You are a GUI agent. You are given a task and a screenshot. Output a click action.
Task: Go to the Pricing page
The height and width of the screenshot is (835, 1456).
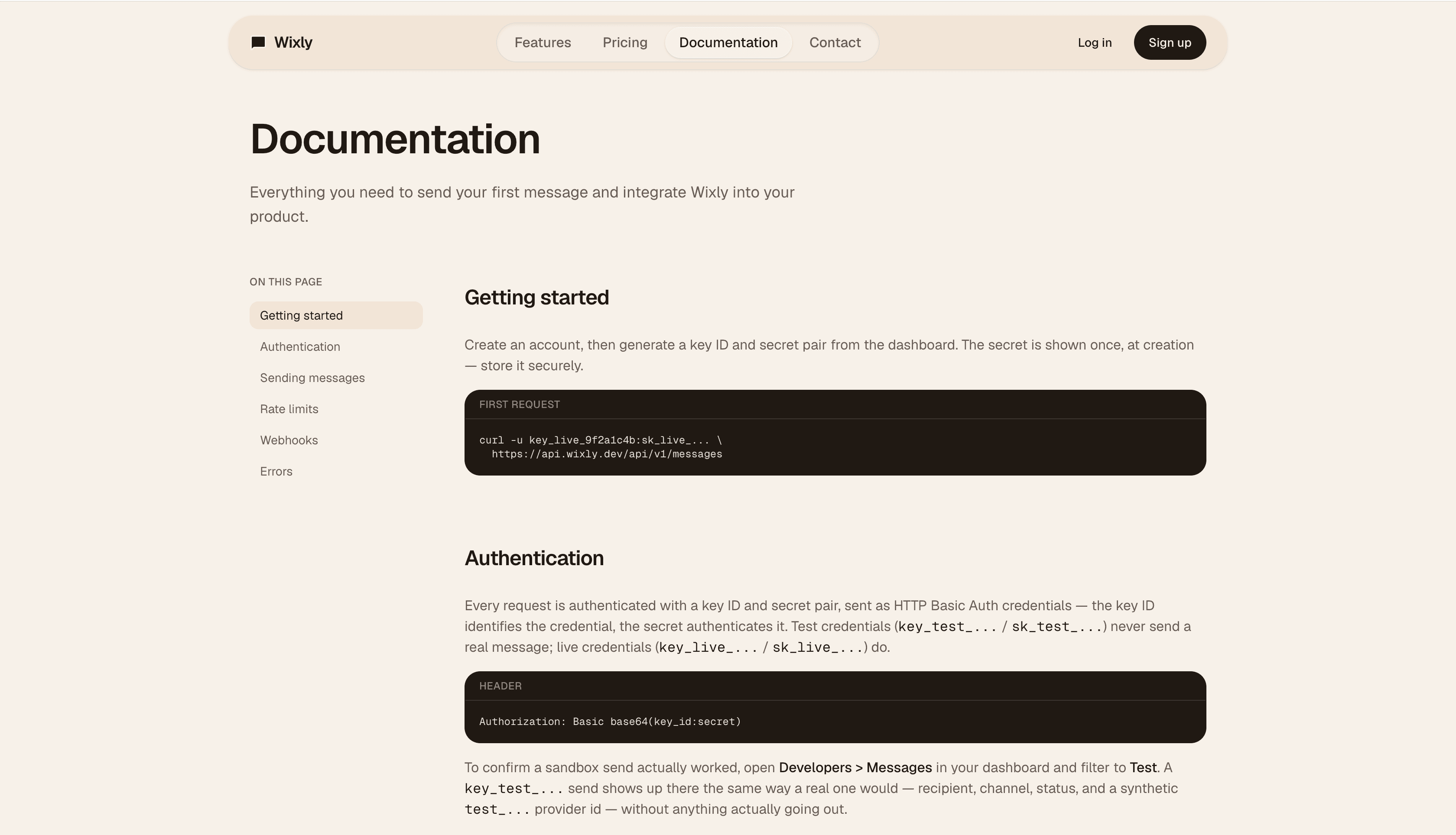625,42
